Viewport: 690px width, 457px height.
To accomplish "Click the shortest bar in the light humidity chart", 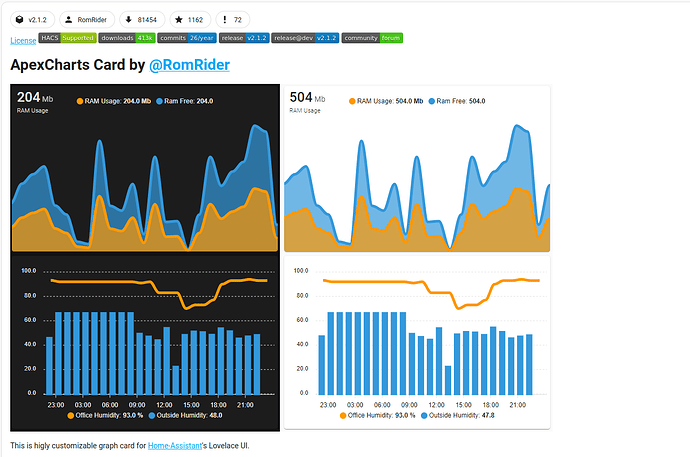I will coord(448,380).
